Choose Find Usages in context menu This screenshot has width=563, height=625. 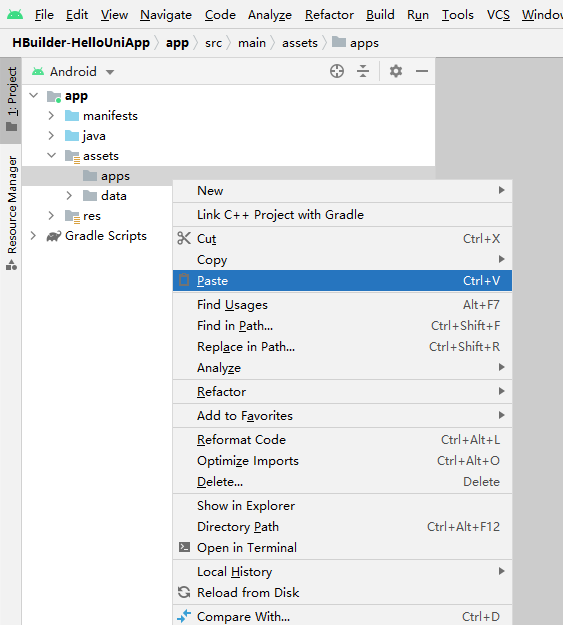coord(343,305)
